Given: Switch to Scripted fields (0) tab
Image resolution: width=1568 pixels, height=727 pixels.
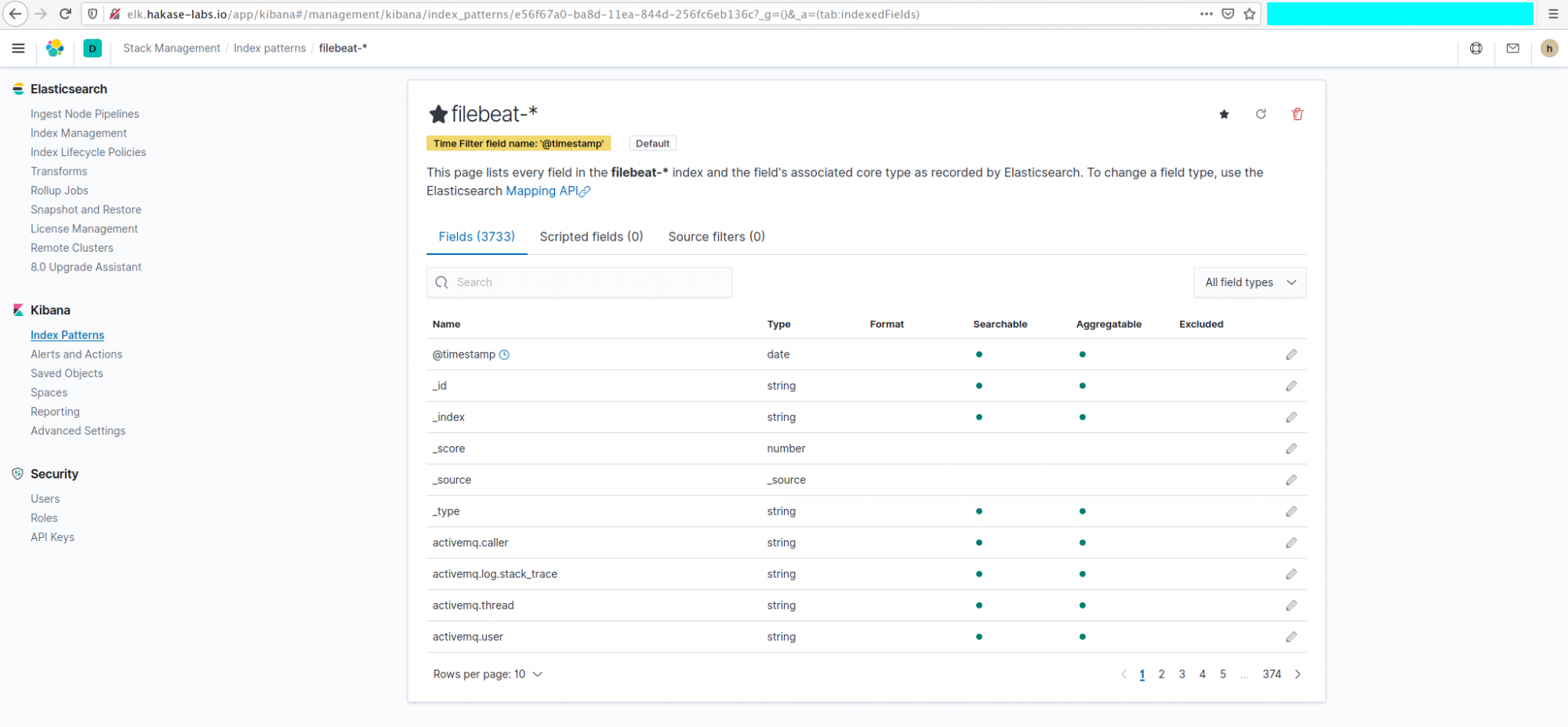Looking at the screenshot, I should point(591,237).
